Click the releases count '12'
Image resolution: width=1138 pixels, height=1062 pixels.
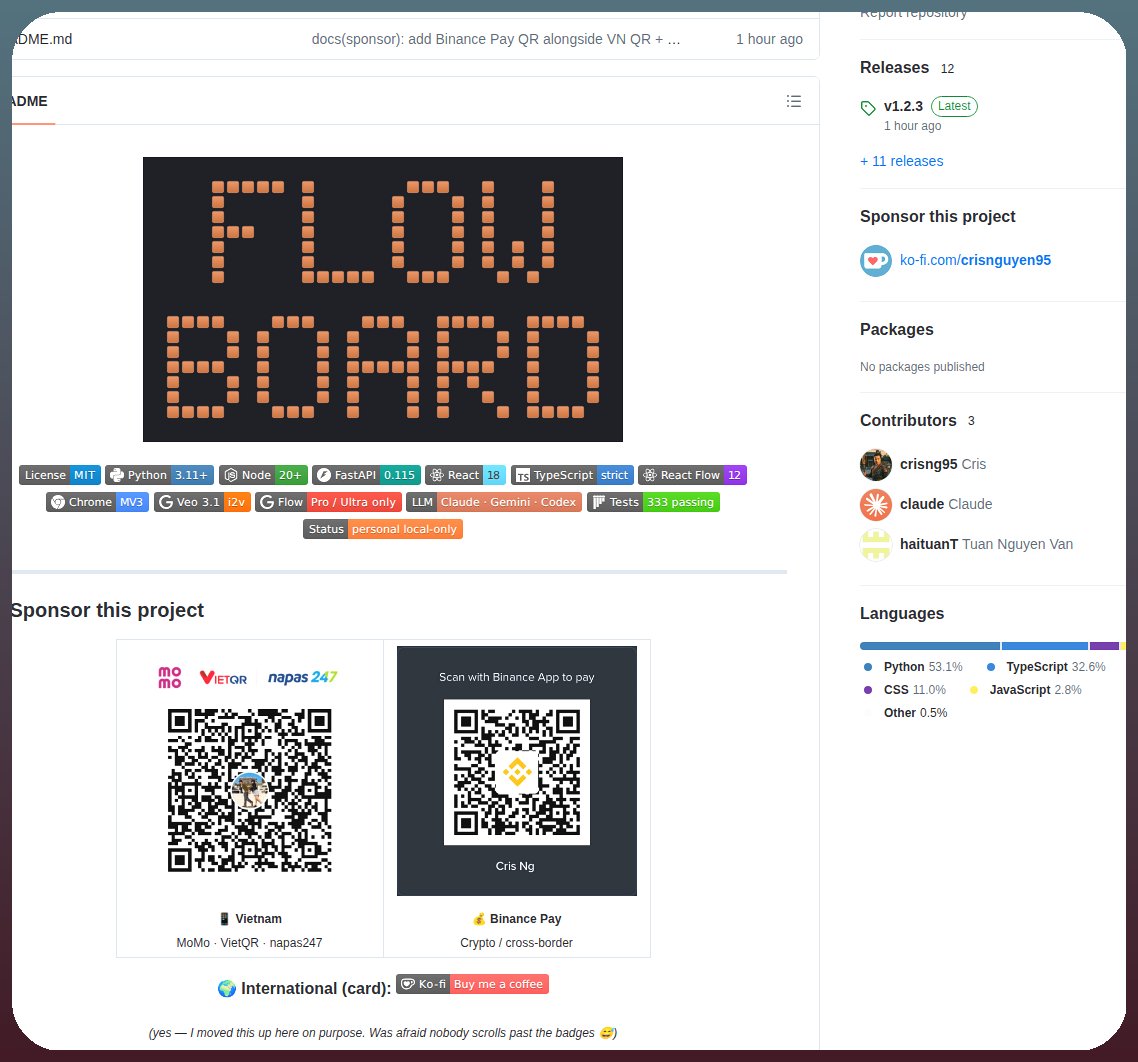(947, 68)
